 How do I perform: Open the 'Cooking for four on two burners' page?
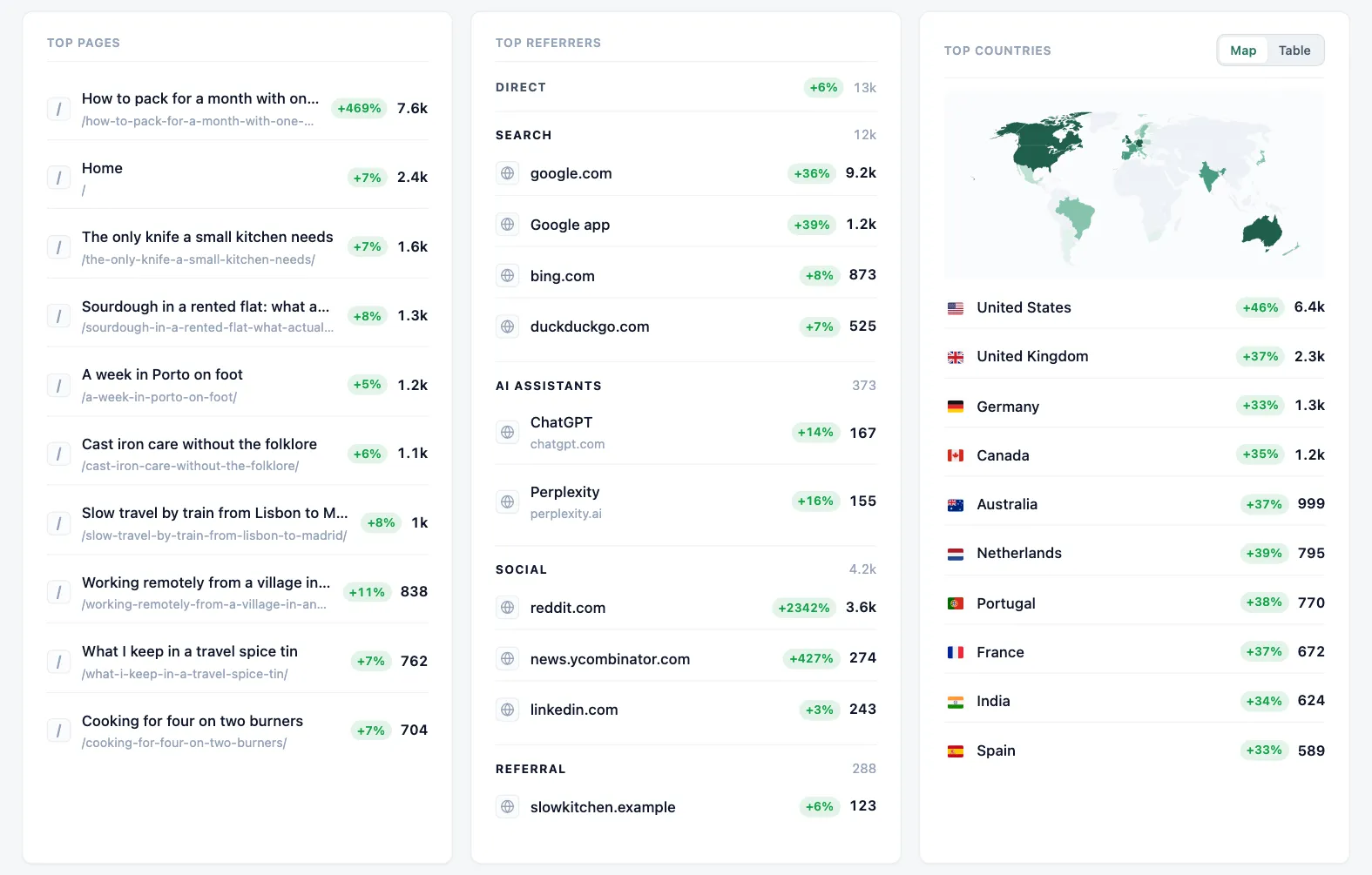[x=193, y=721]
